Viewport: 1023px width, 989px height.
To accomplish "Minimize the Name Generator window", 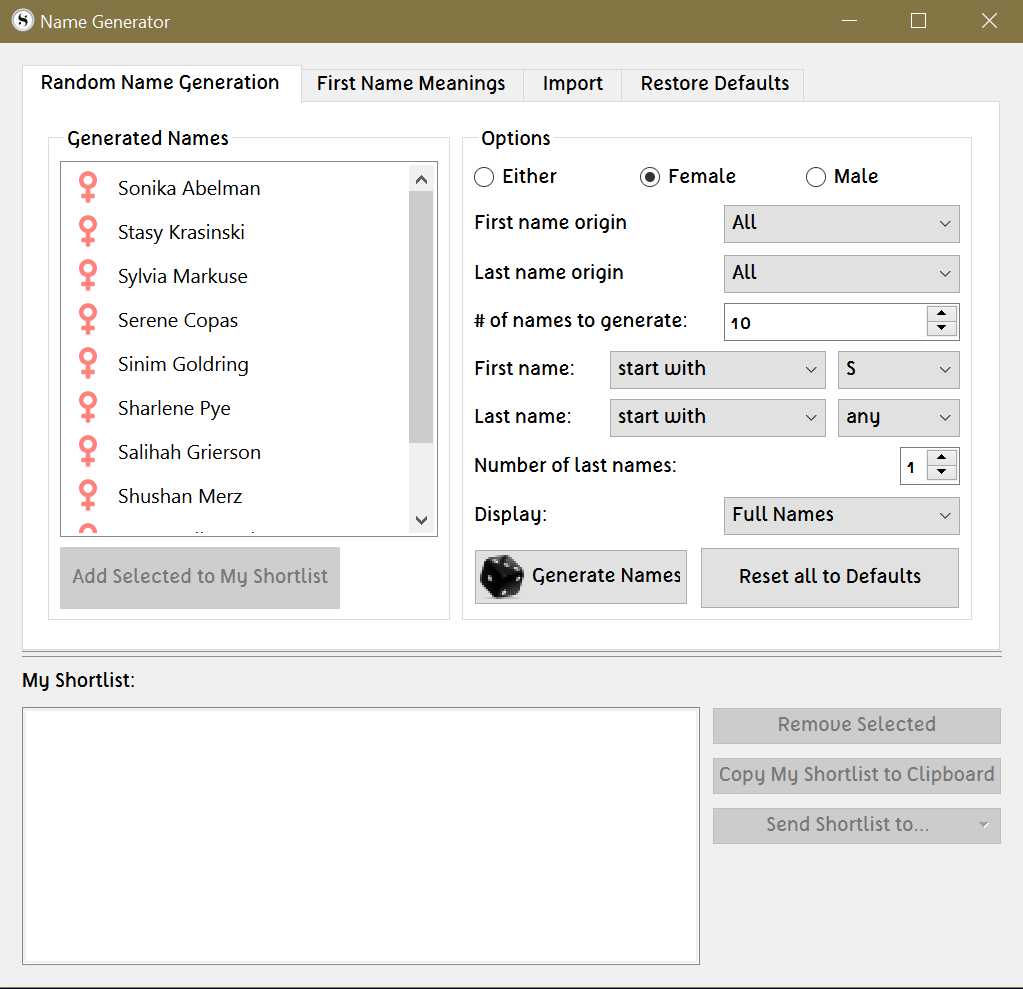I will point(849,21).
